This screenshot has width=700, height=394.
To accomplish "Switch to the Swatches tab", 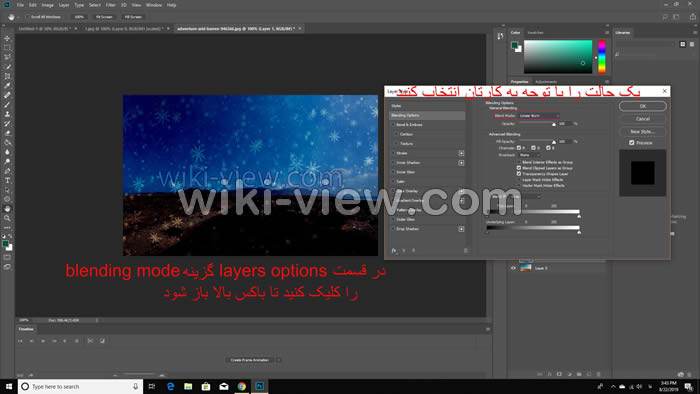I will (535, 33).
